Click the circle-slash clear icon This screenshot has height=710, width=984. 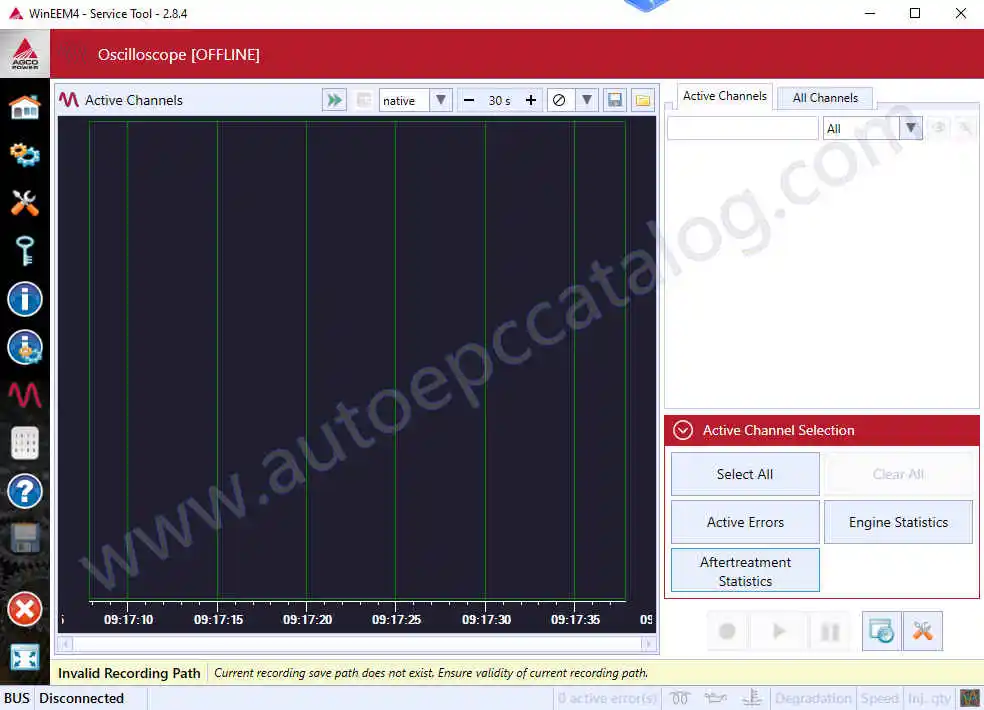pos(559,100)
